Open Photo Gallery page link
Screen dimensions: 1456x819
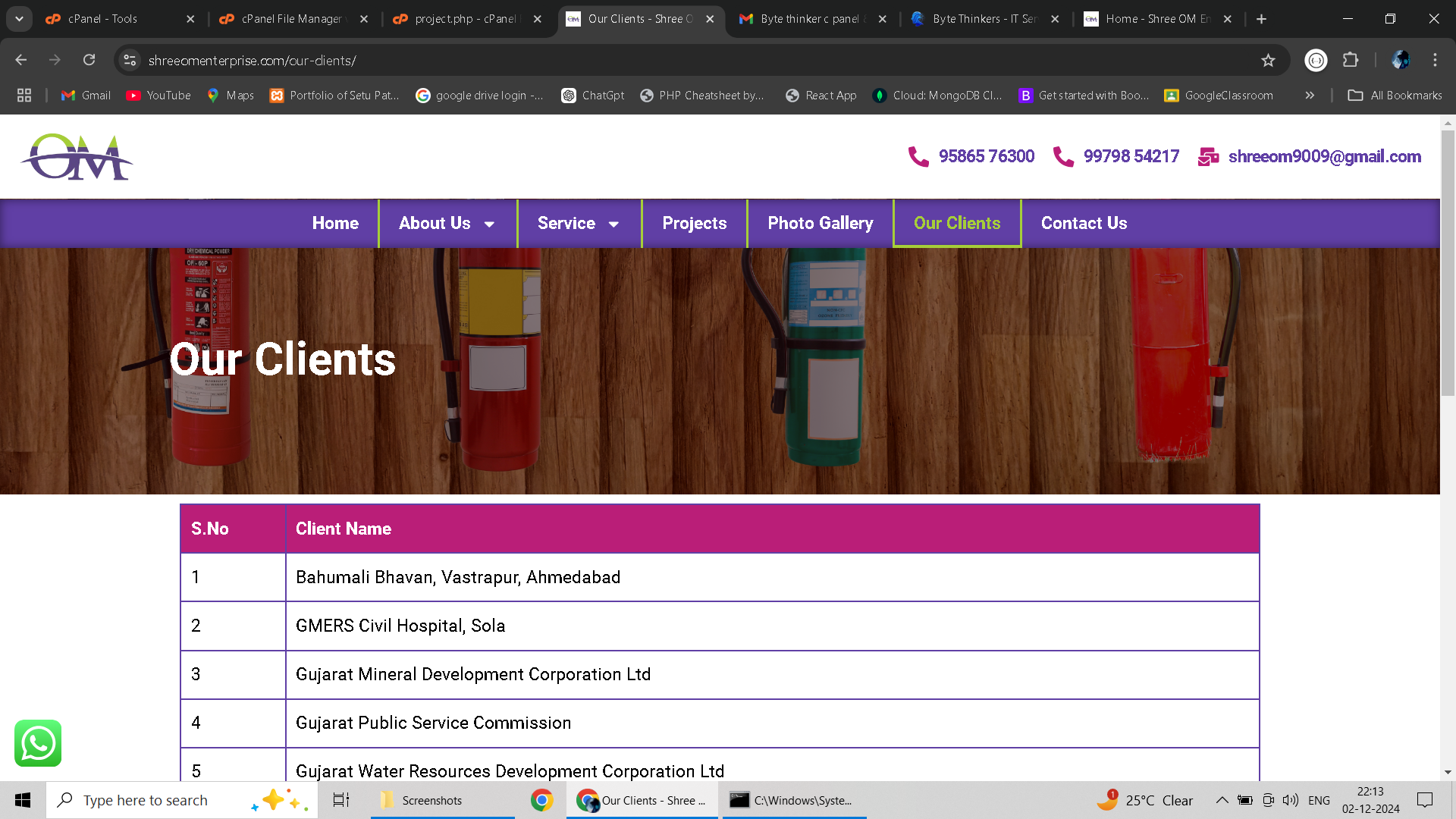(820, 224)
